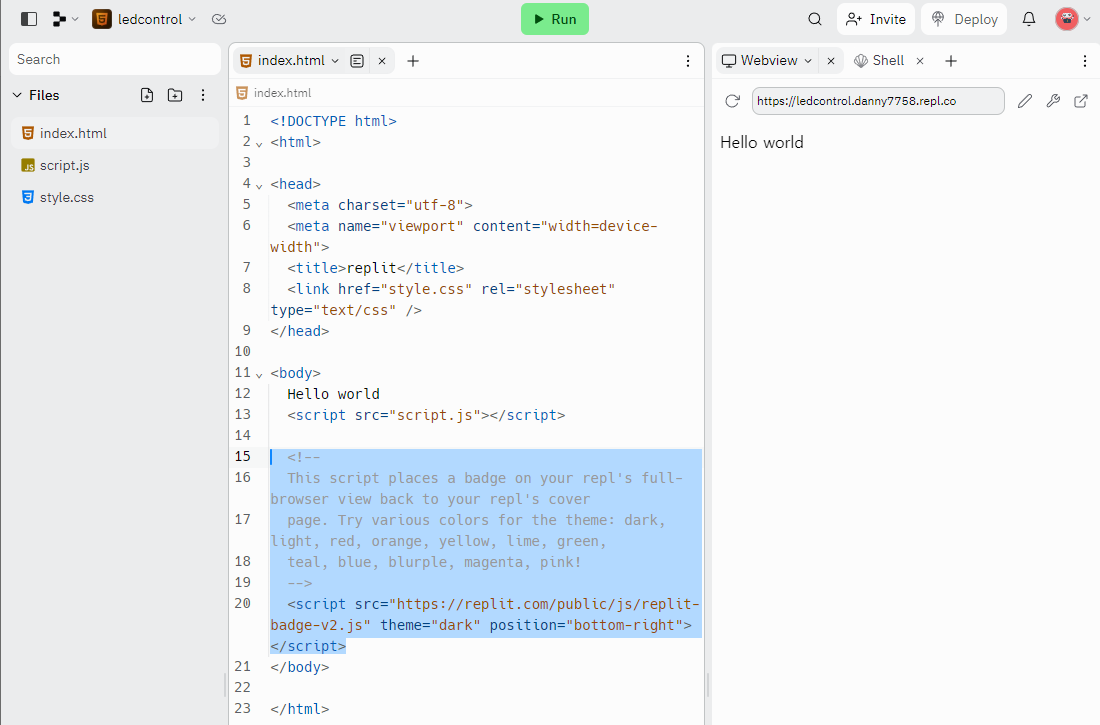This screenshot has width=1100, height=725.
Task: Open Webview tab dropdown chevron
Action: [x=808, y=61]
